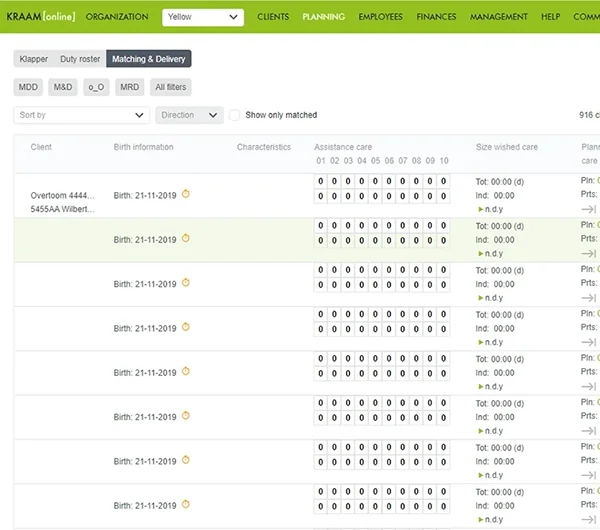Click the All filters button
Screen dimensions: 600x530
click(x=172, y=88)
